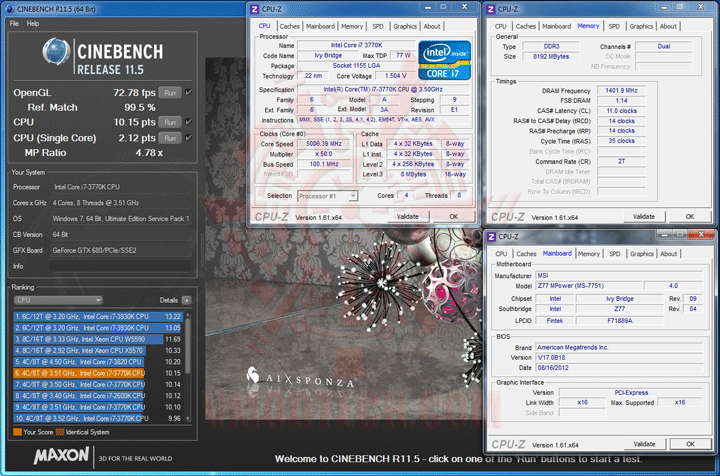Click the CAS# Latency 11.0 clocks value

coord(621,111)
